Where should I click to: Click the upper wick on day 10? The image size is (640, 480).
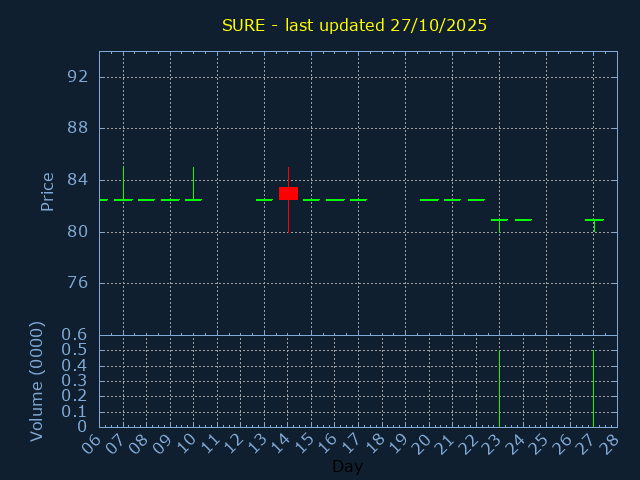pos(193,181)
